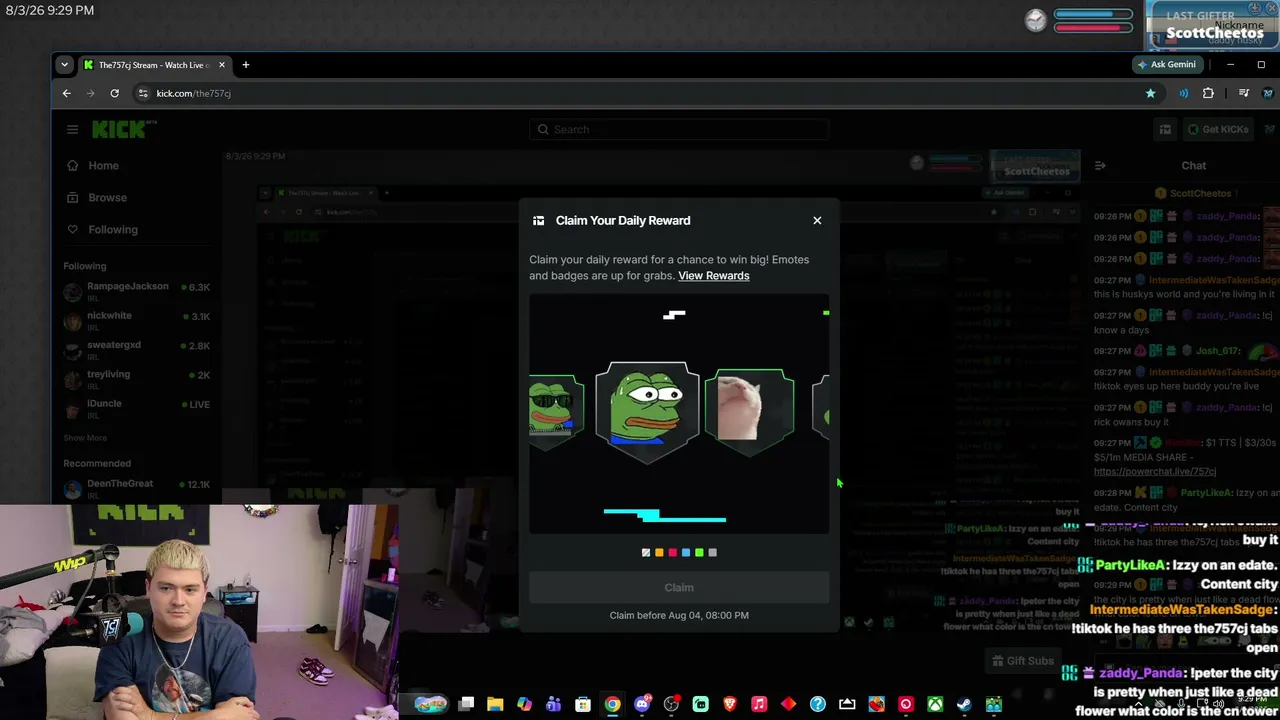
Task: Click the Gift Subs button
Action: 1022,661
